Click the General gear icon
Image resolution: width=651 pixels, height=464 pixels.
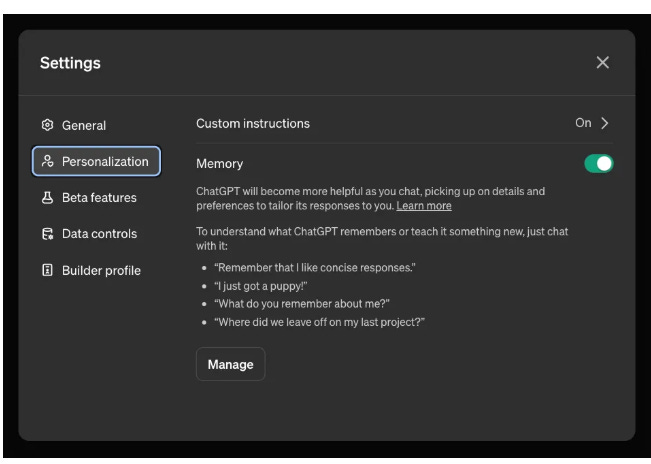pos(47,125)
